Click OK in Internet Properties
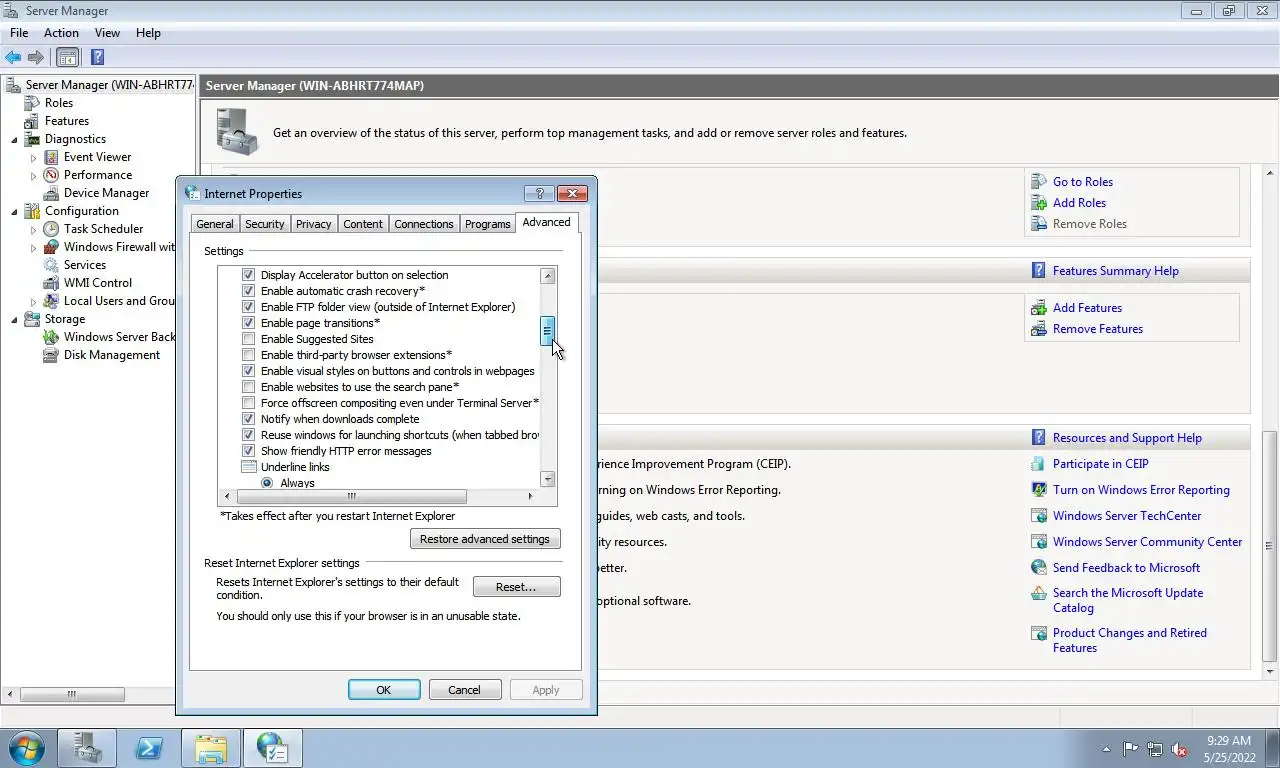The width and height of the screenshot is (1280, 768). coord(384,690)
